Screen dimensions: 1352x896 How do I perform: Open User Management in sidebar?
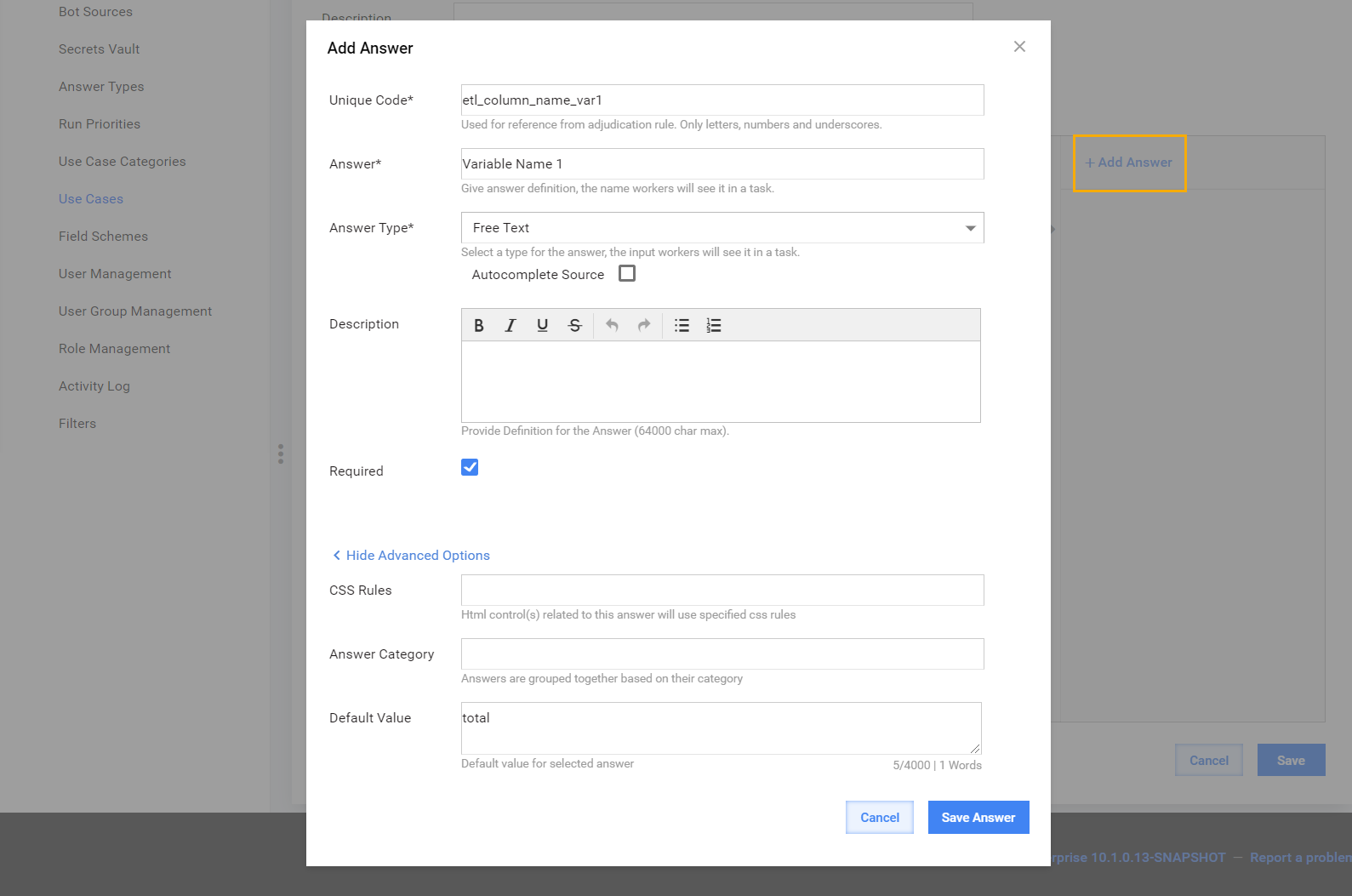115,274
